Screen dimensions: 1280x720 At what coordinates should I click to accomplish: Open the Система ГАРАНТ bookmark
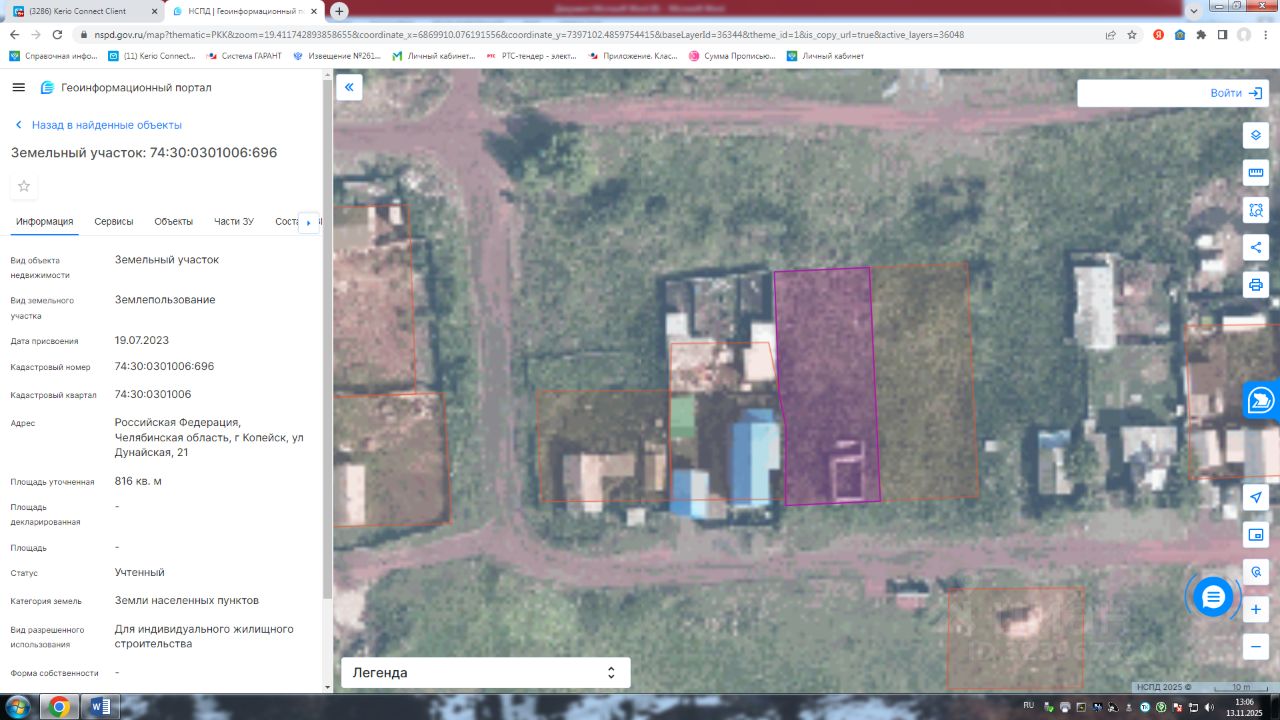tap(244, 56)
